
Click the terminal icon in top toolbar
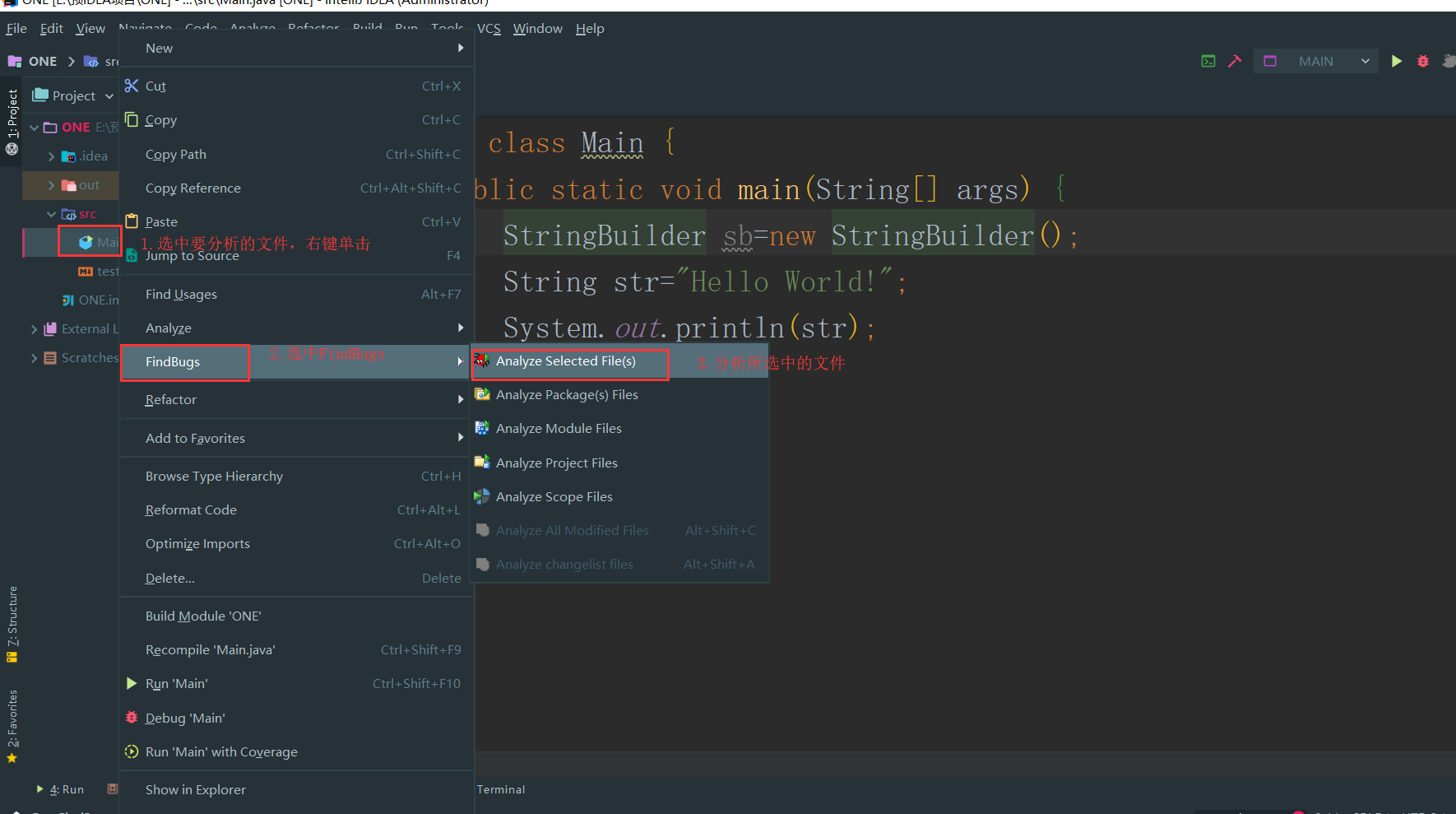(x=1208, y=61)
